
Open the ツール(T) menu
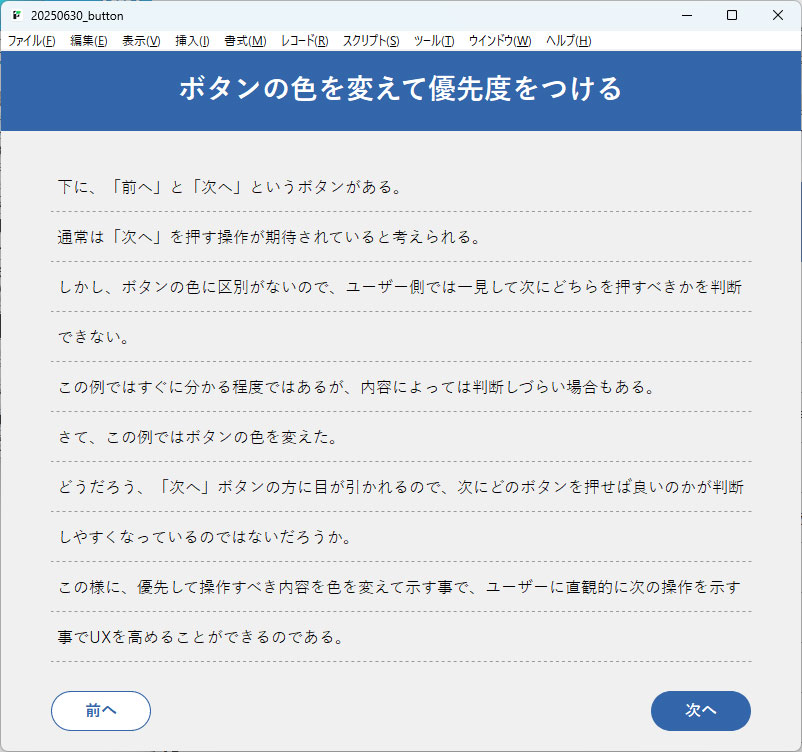(434, 41)
